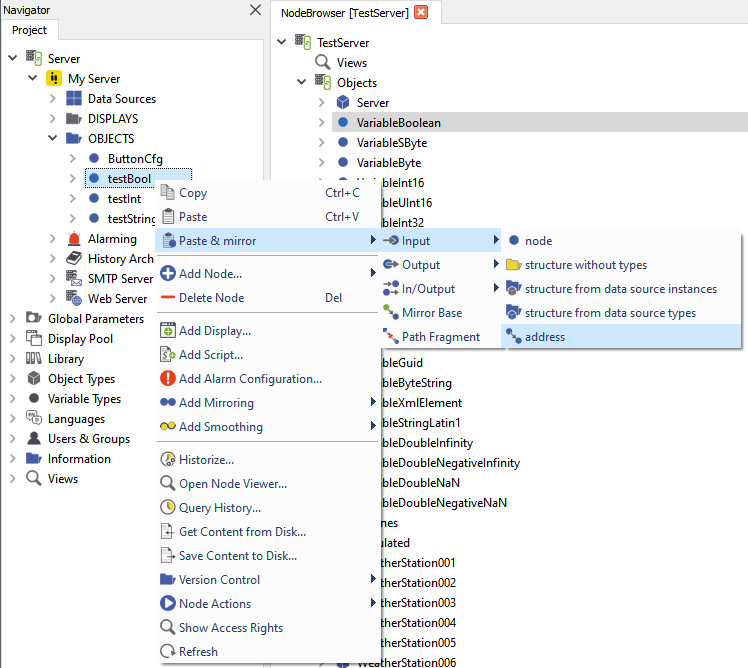Expand the Variable Types node
The image size is (748, 668).
(x=12, y=398)
